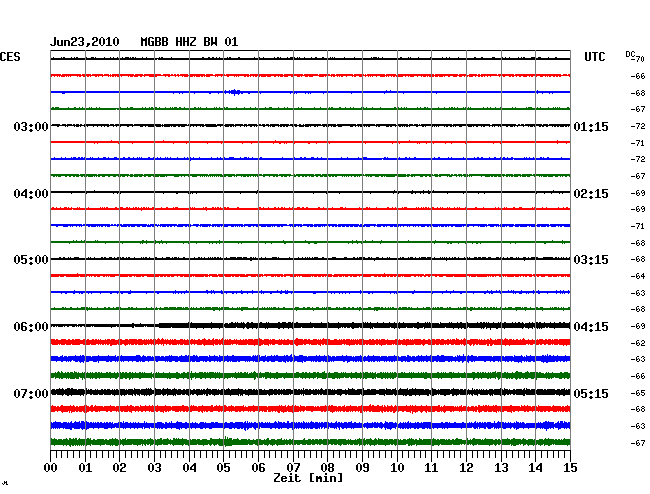Click the CES column header
The image size is (650, 494).
point(10,57)
